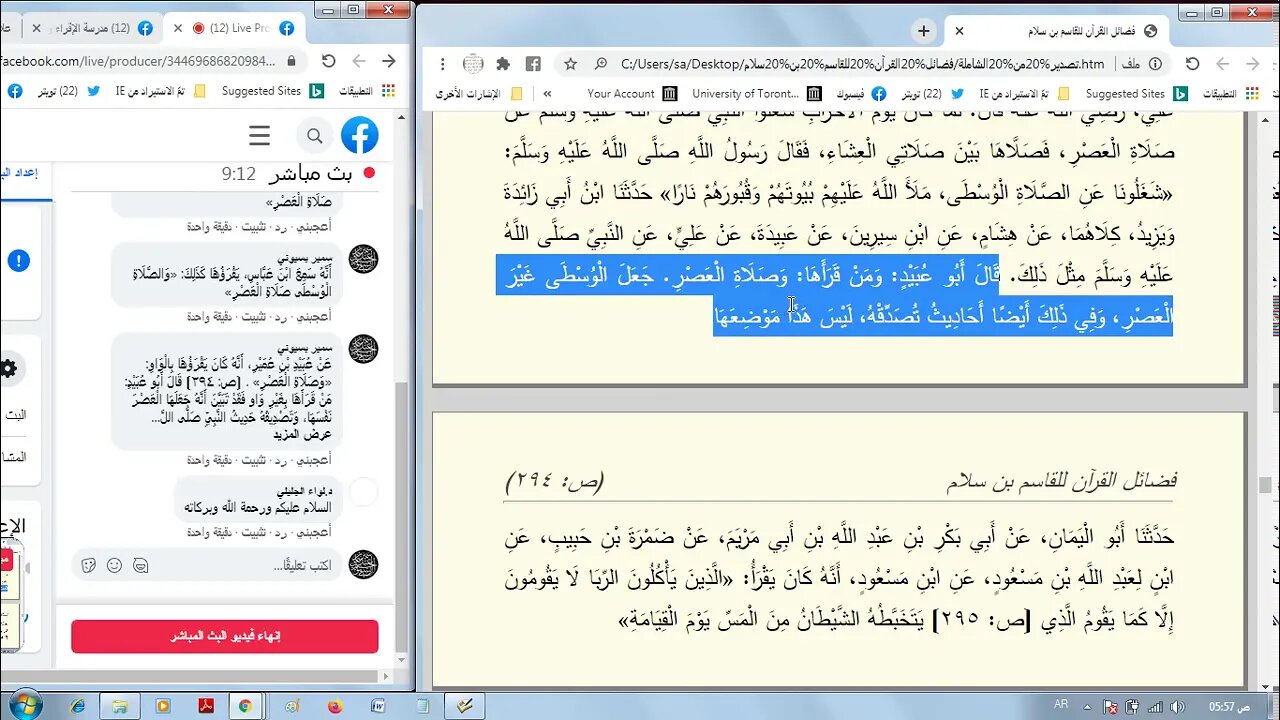Open Adobe Reader from the taskbar

pyautogui.click(x=206, y=706)
